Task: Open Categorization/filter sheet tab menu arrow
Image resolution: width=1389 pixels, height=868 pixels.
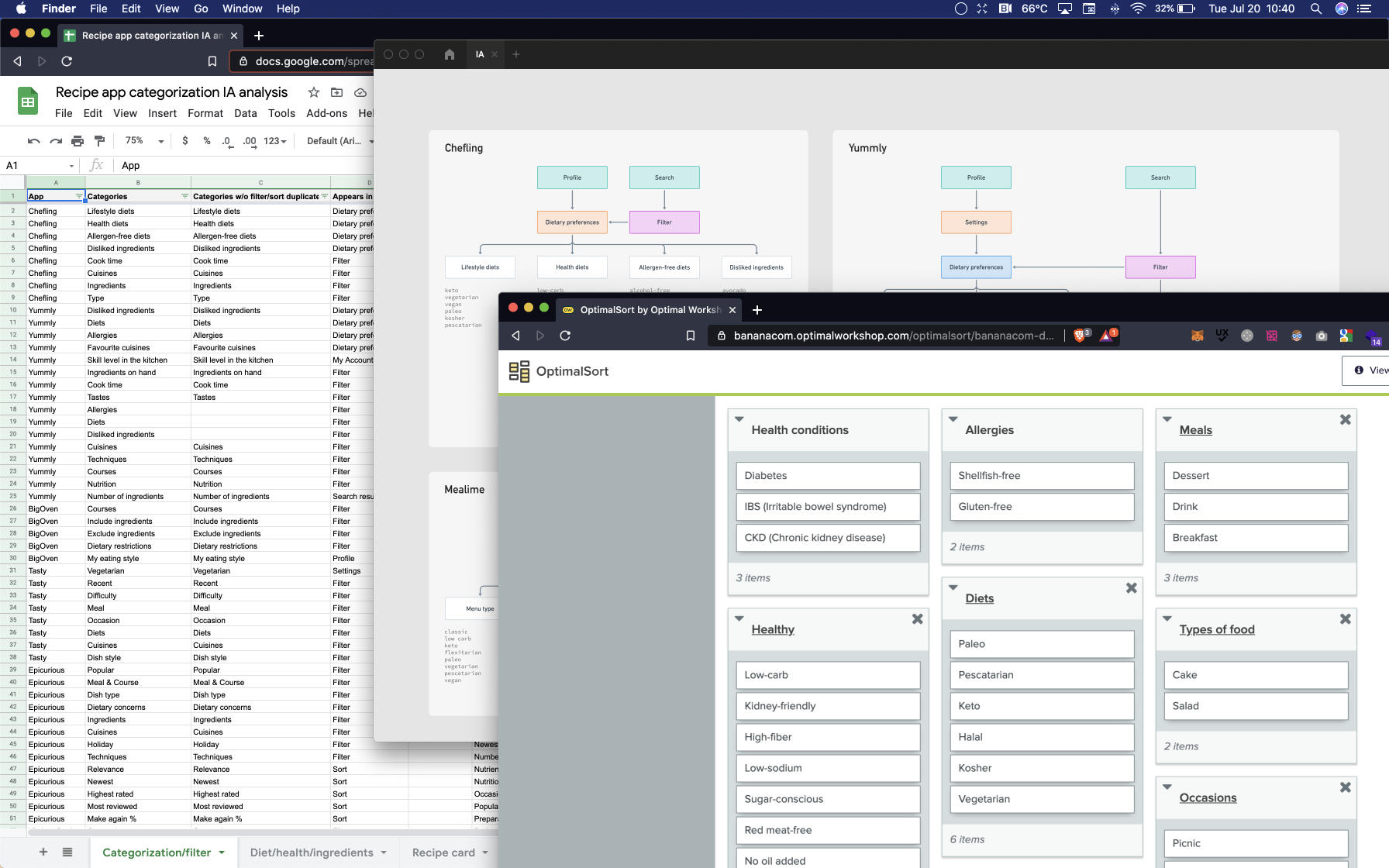Action: pyautogui.click(x=222, y=852)
